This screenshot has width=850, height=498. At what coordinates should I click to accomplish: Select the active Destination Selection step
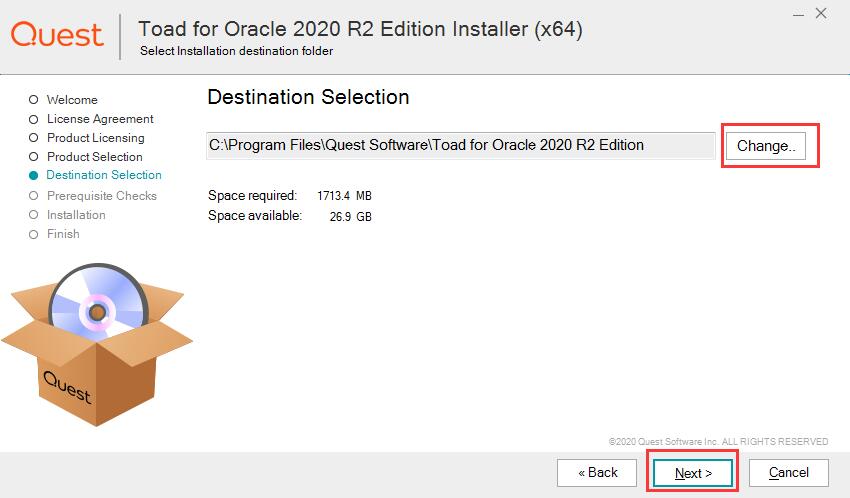click(104, 175)
